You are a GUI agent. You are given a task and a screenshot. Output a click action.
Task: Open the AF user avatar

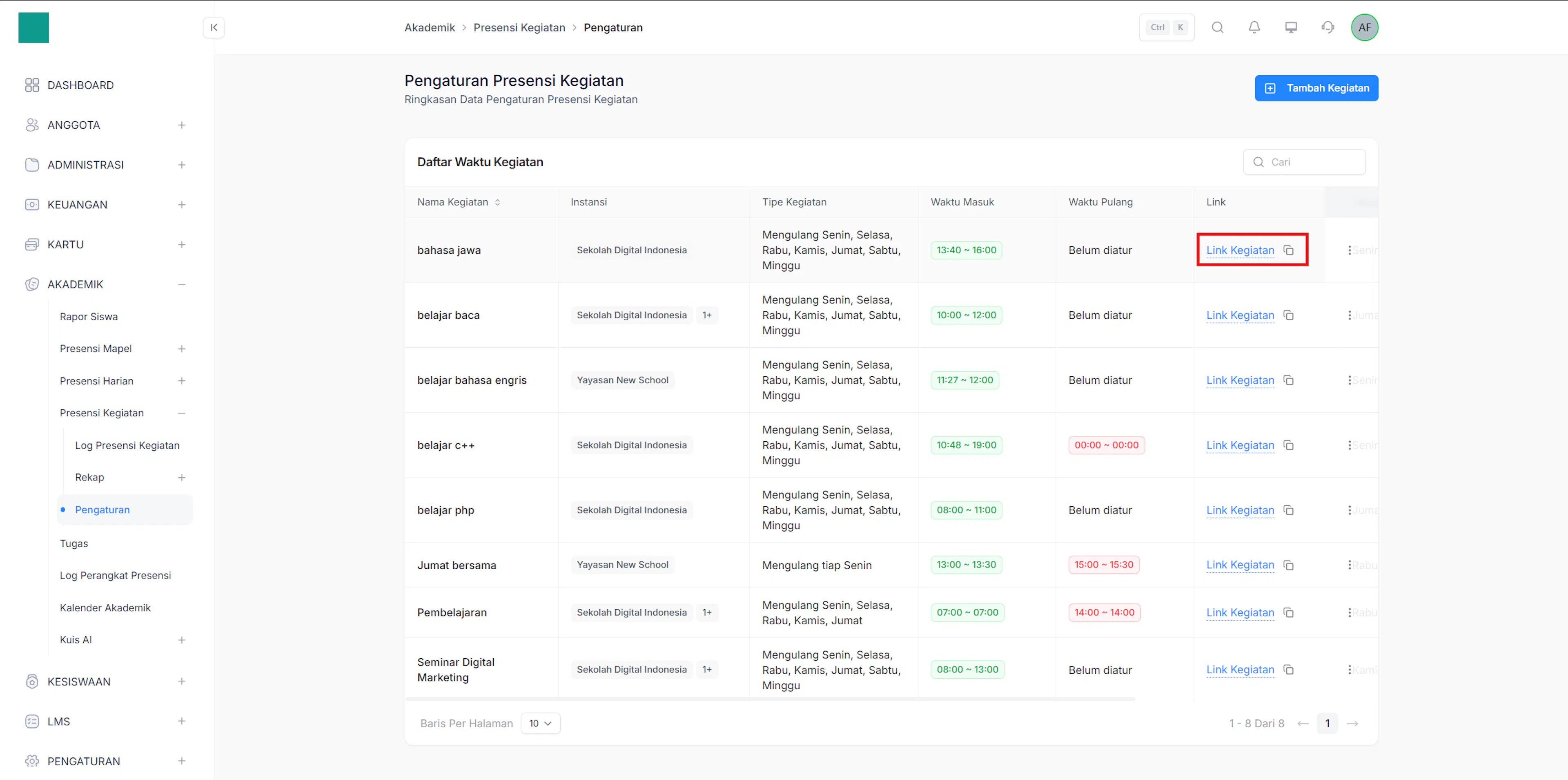1364,27
